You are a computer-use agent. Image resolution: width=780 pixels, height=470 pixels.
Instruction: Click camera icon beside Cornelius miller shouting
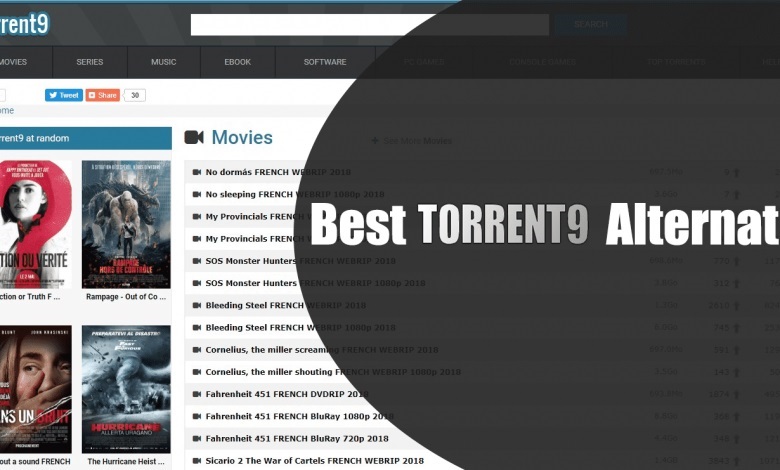tap(197, 372)
